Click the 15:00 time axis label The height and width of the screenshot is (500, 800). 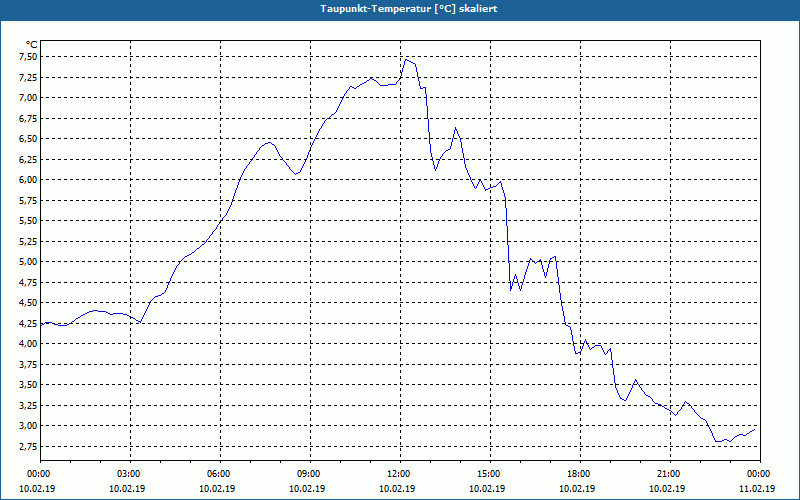coord(490,474)
